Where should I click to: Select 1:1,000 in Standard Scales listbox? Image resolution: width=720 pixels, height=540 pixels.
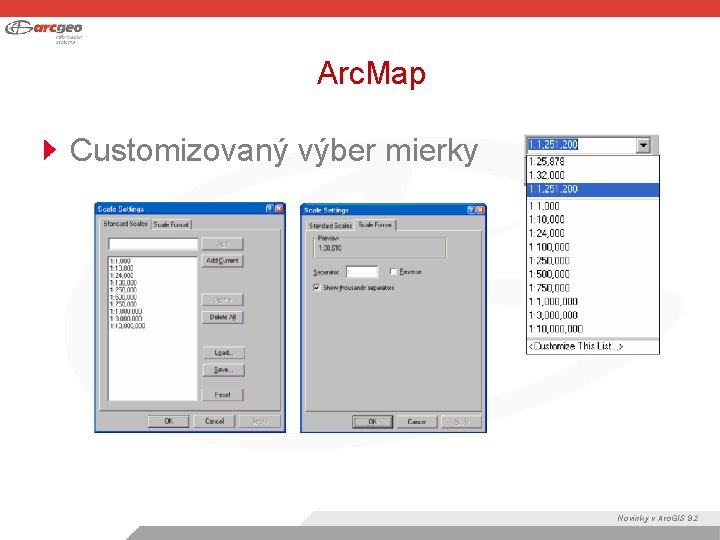(x=120, y=261)
